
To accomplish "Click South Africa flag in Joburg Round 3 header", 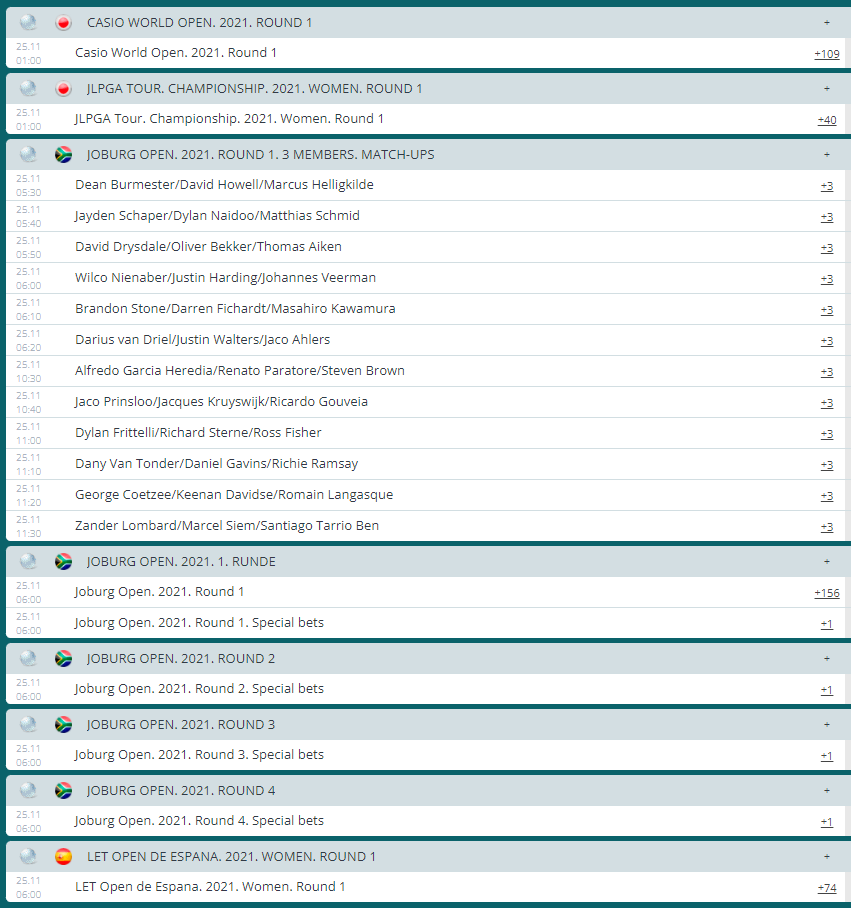I will pos(63,725).
